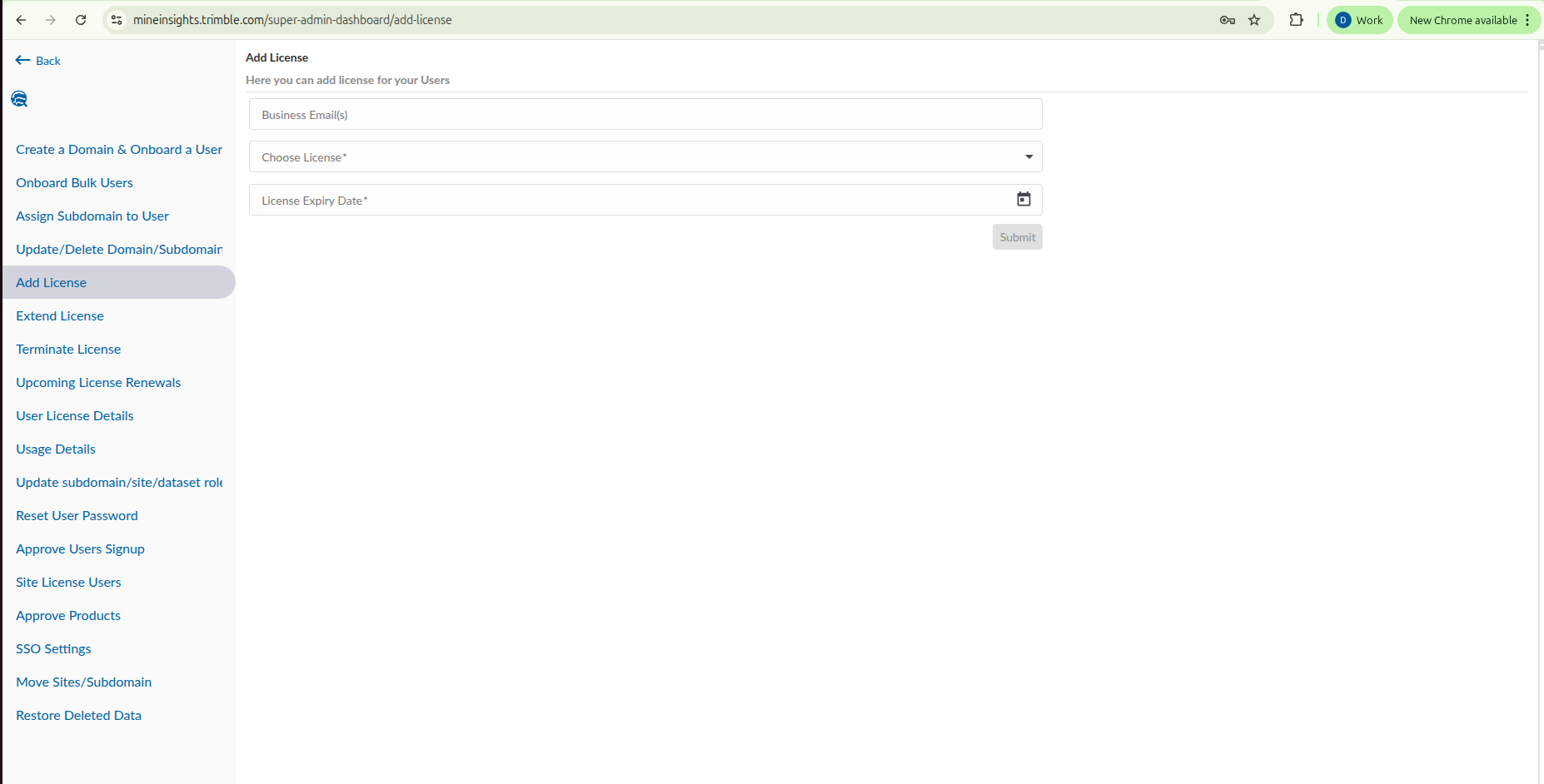
Task: Open Restore Deleted Data section
Action: coord(78,716)
